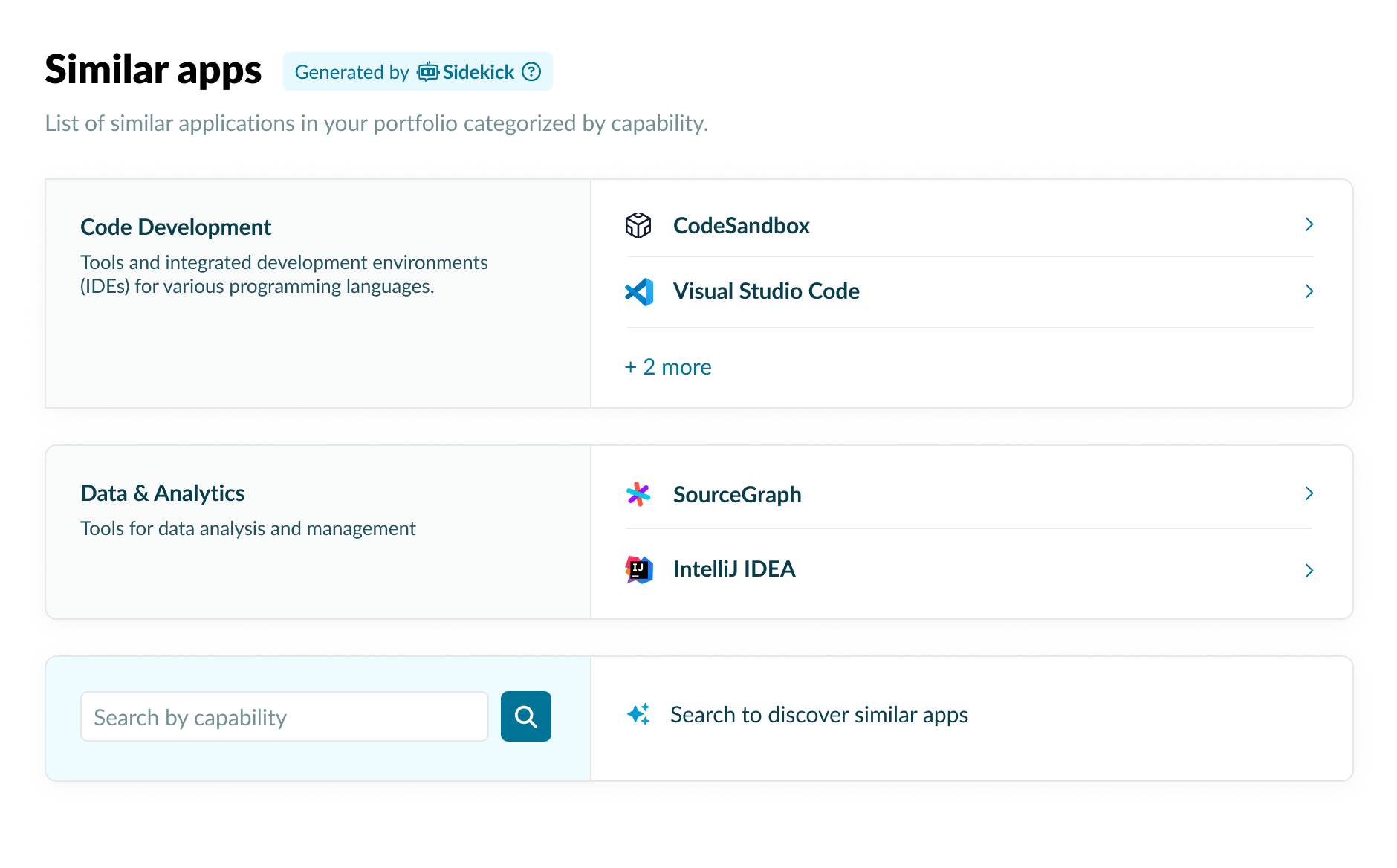
Task: Click the IntelliJ IDEA logo icon
Action: 639,569
